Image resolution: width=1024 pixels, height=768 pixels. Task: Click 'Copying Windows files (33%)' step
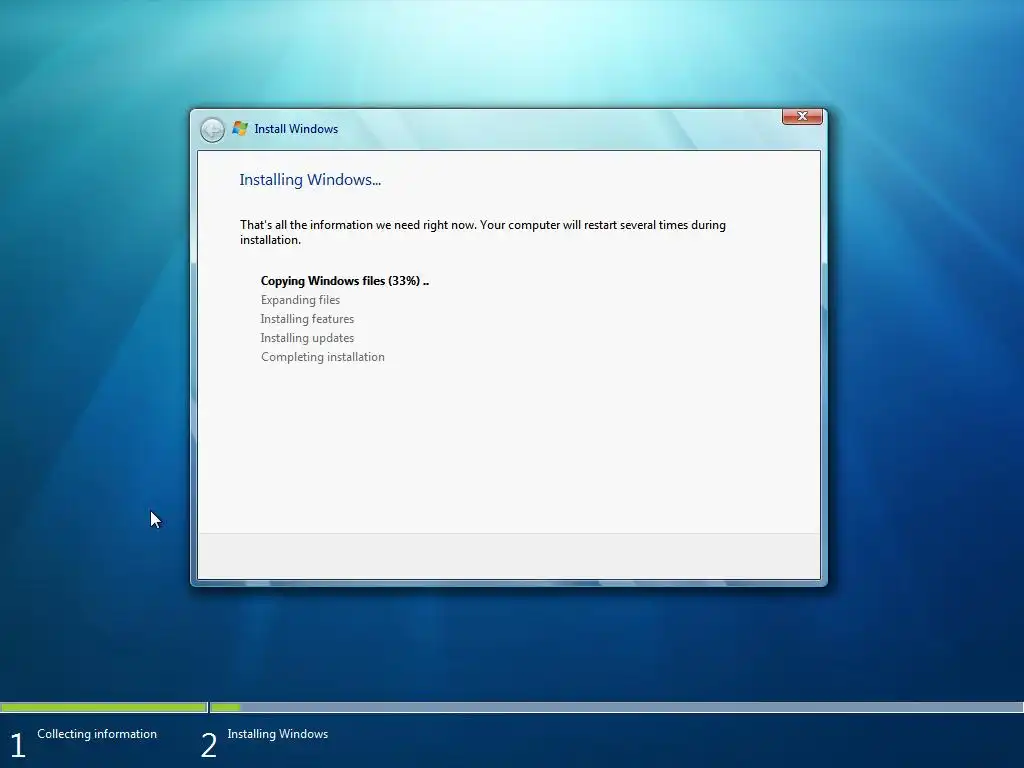click(x=345, y=281)
